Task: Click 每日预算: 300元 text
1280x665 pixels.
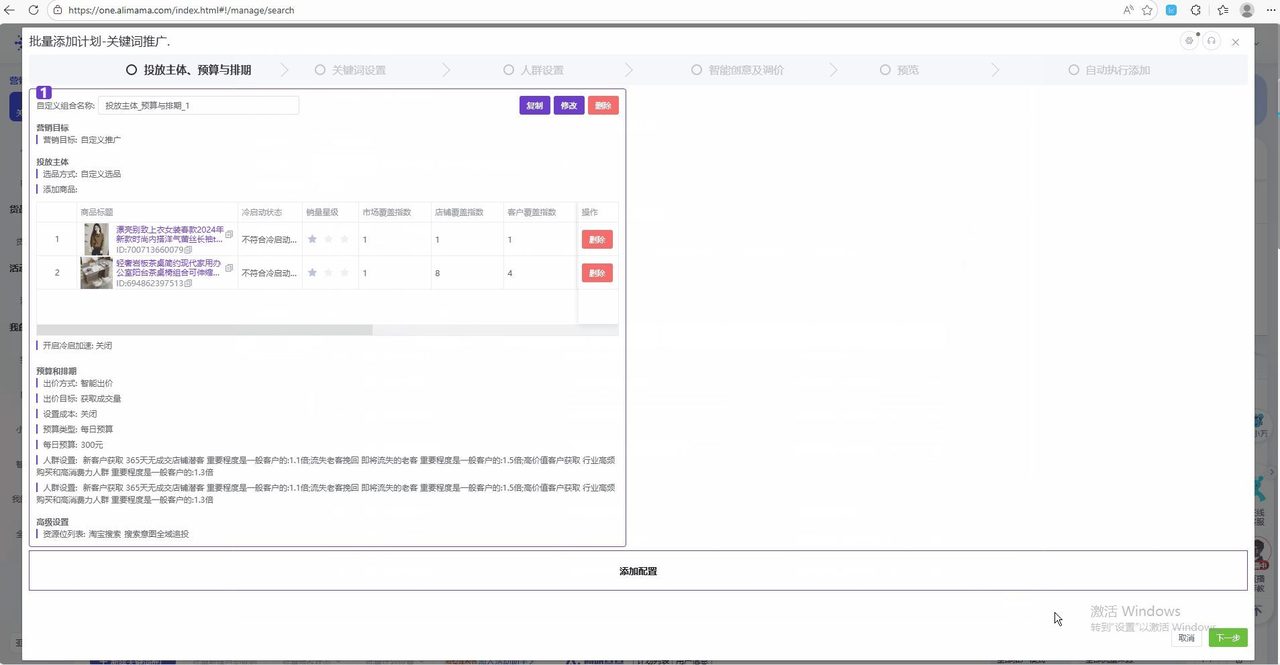Action: 73,444
